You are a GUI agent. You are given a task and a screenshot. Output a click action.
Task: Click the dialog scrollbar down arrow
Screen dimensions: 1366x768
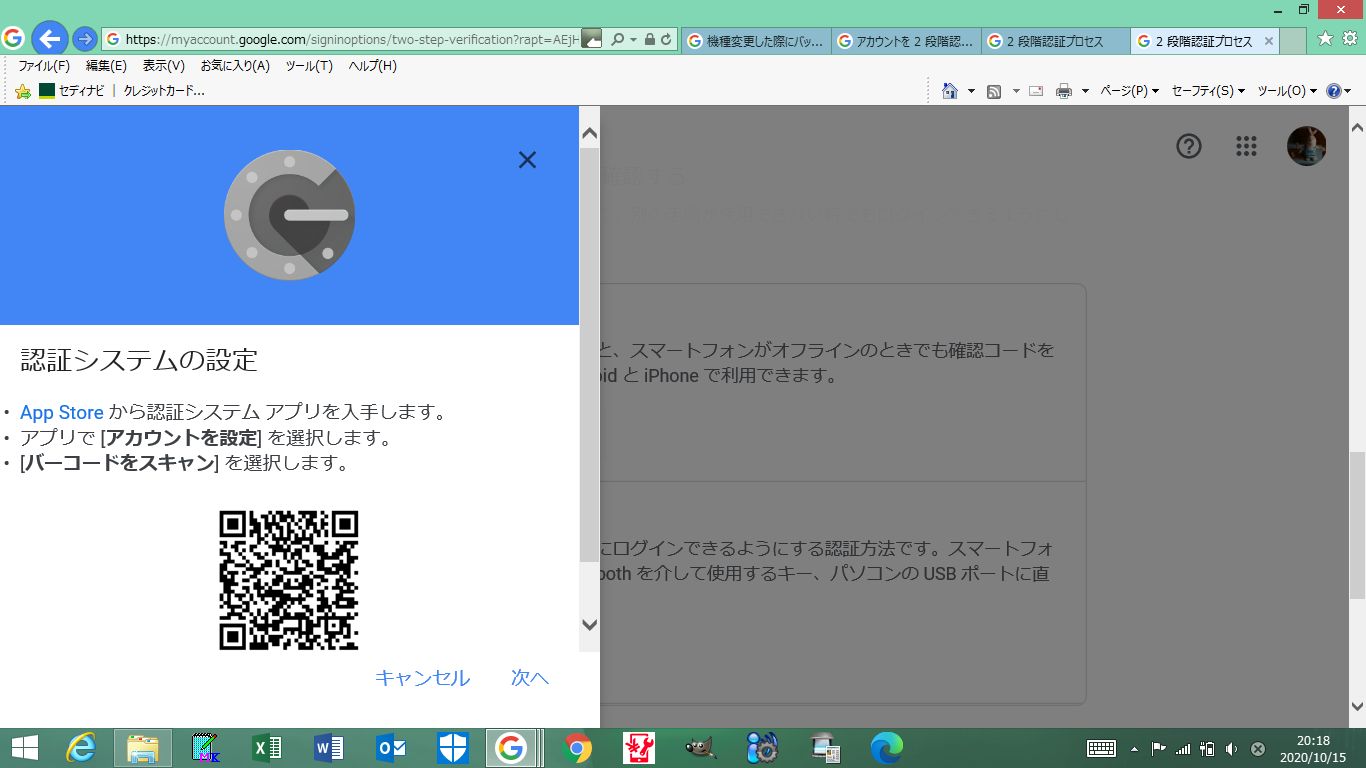(x=589, y=625)
